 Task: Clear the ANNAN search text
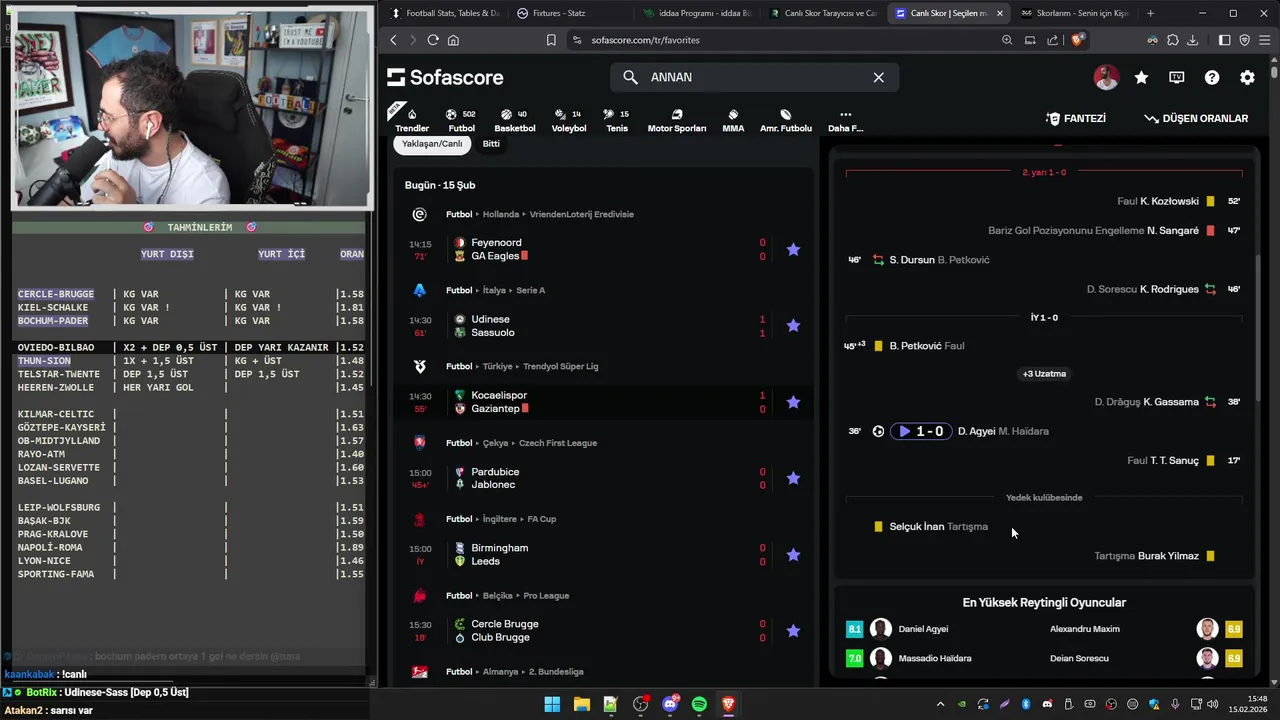click(878, 77)
